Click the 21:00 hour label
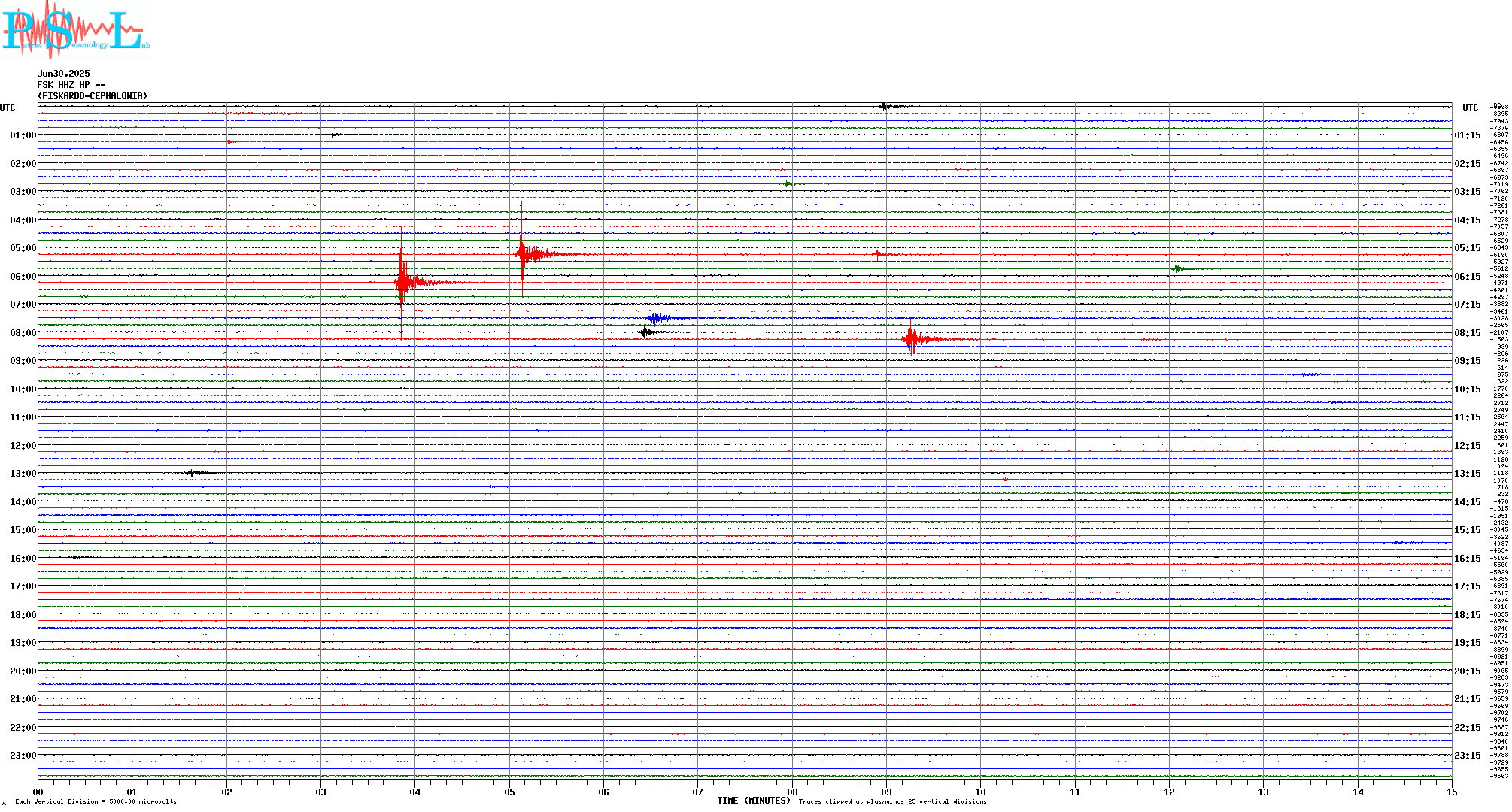The width and height of the screenshot is (1512, 812). (23, 699)
